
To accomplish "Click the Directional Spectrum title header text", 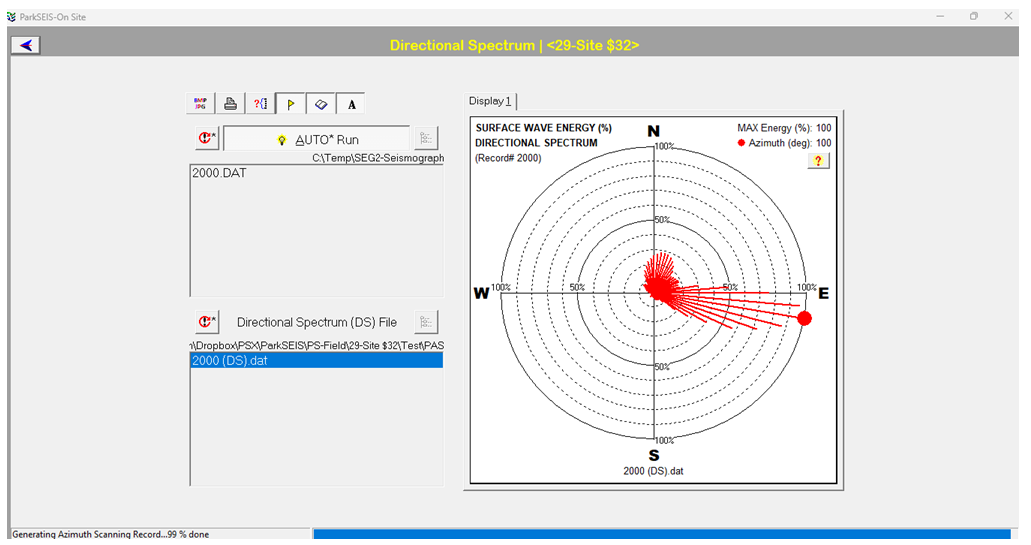I will [514, 45].
